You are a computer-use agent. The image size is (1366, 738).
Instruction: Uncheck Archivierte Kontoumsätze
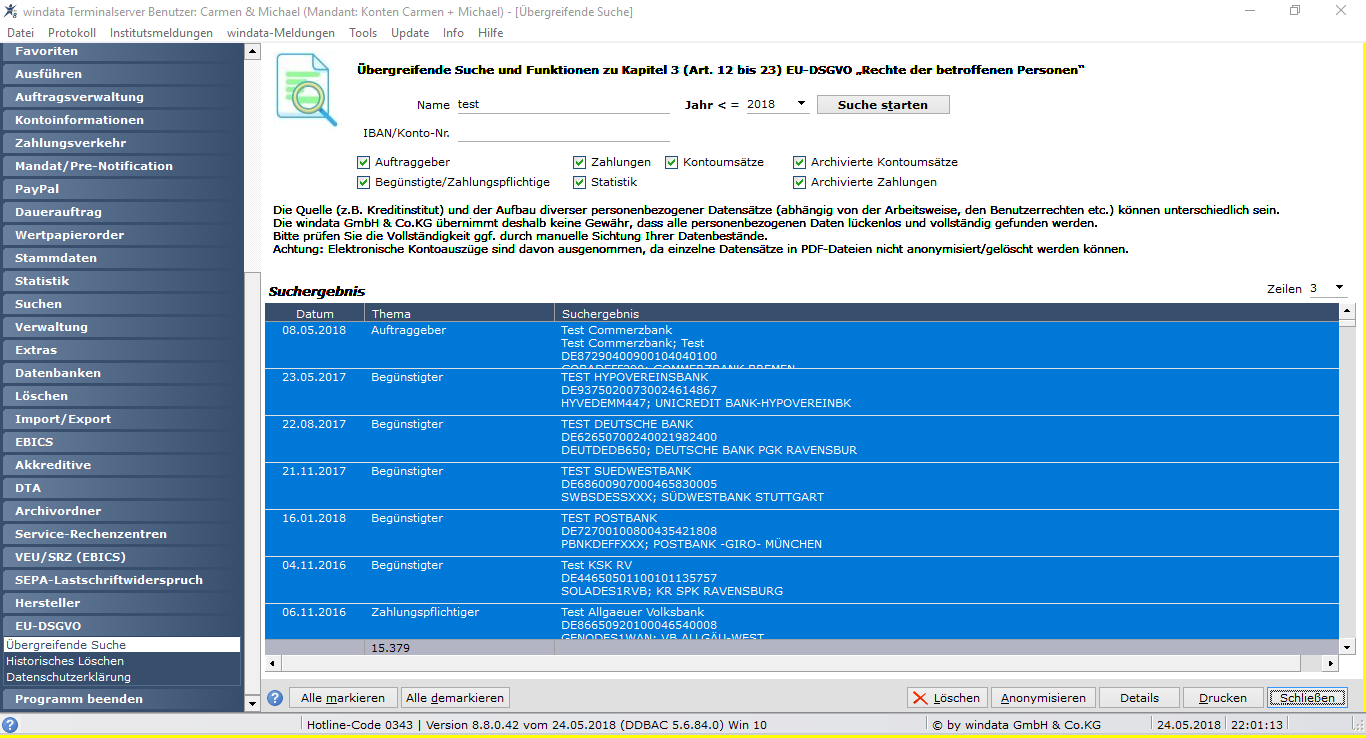click(800, 162)
